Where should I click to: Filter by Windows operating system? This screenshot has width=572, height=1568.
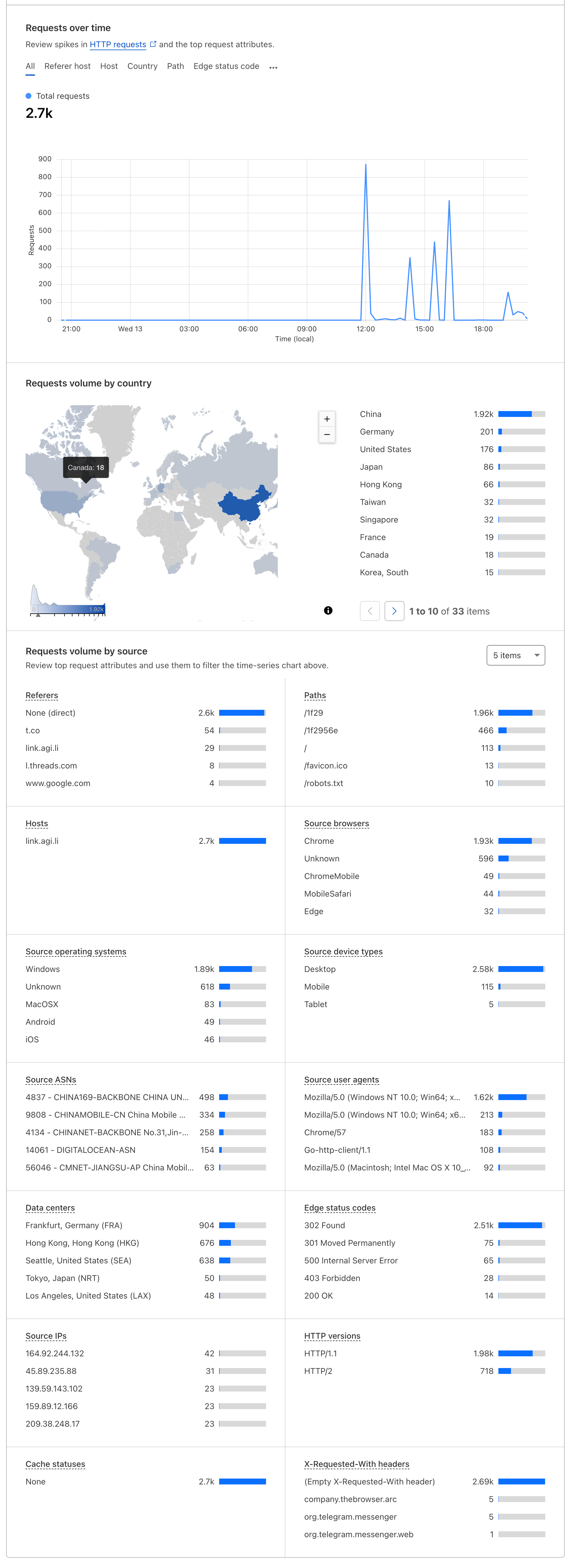[x=145, y=969]
